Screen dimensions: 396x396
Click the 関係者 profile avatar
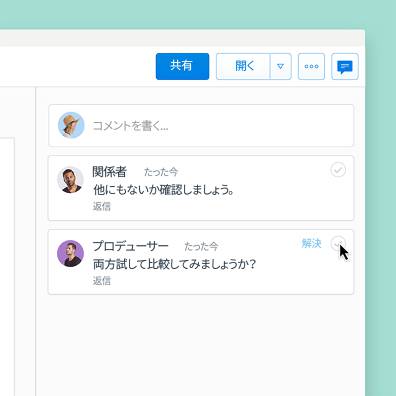pyautogui.click(x=70, y=180)
